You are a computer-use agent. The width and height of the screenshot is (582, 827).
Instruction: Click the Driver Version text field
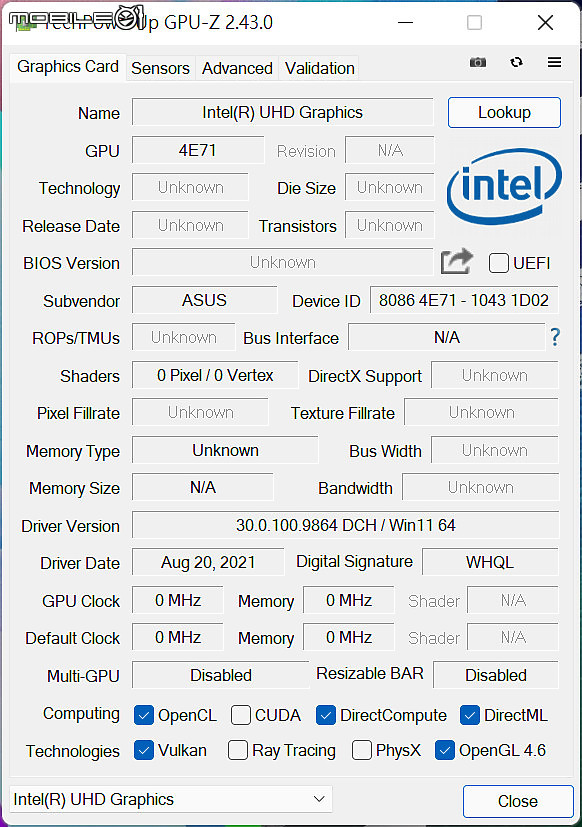coord(345,525)
